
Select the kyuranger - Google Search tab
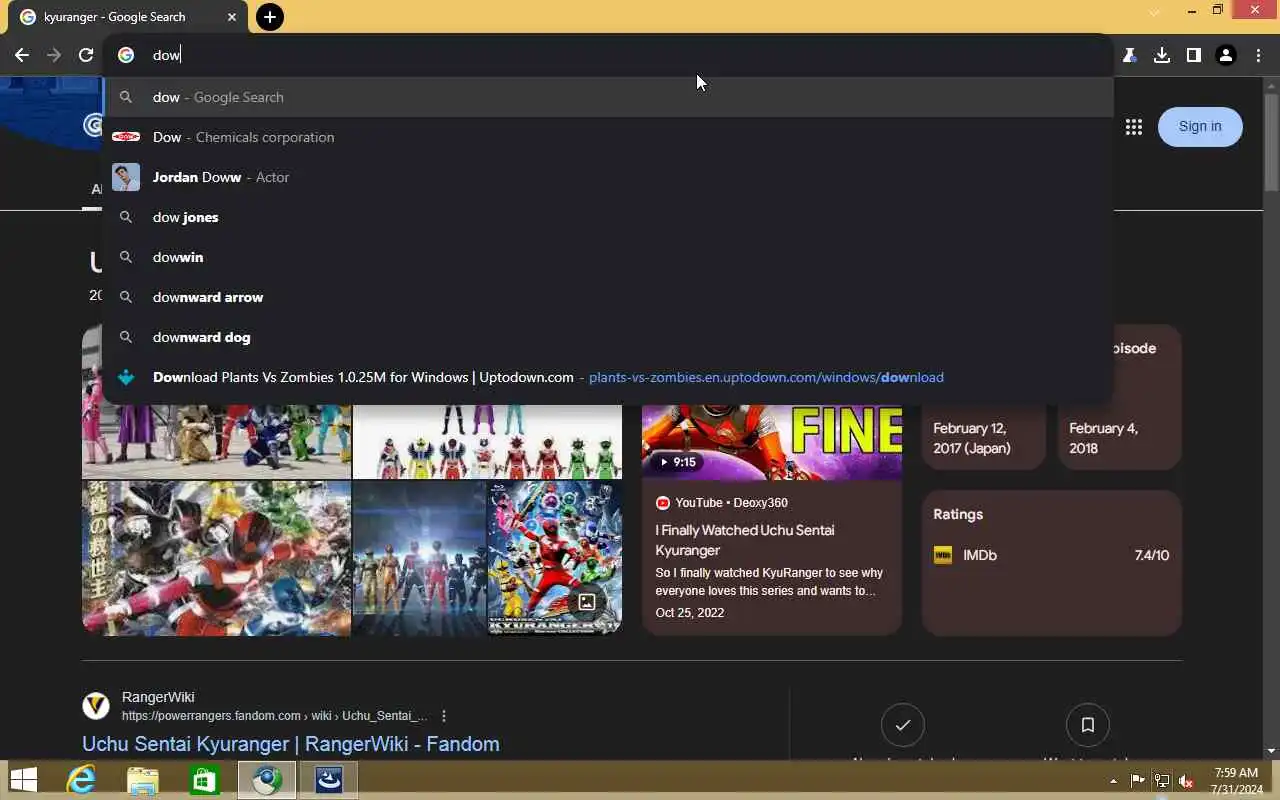point(128,17)
